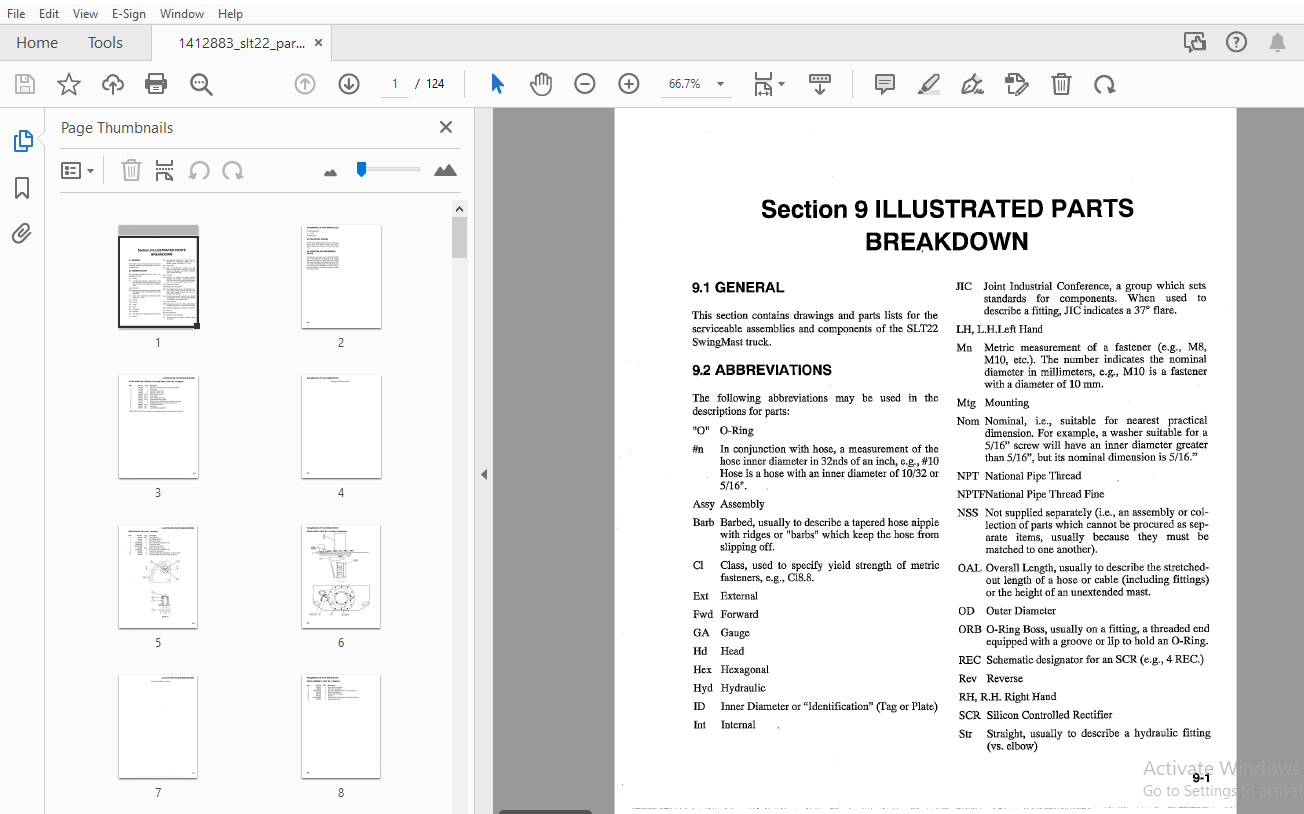Screen dimensions: 1304x814
Task: Adjust the thumbnail size slider
Action: 361,169
